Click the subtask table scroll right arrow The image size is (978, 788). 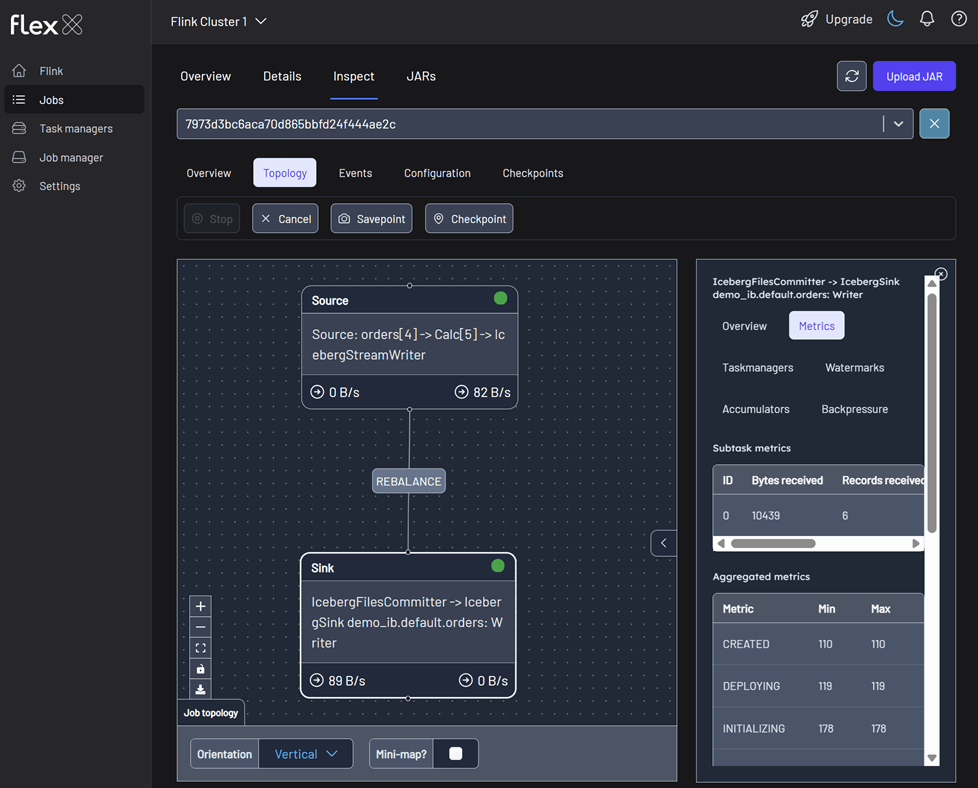point(916,543)
